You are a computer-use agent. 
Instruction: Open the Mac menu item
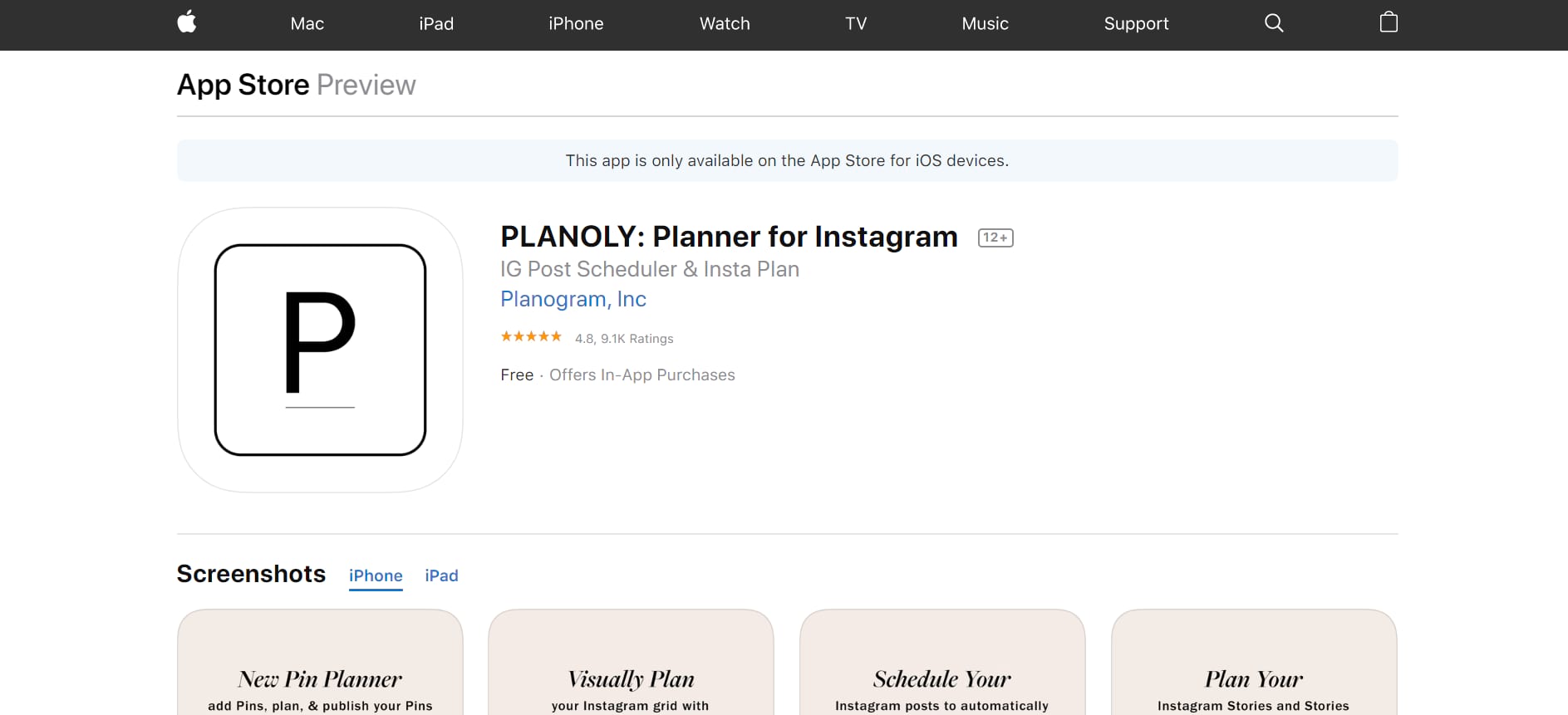click(307, 24)
